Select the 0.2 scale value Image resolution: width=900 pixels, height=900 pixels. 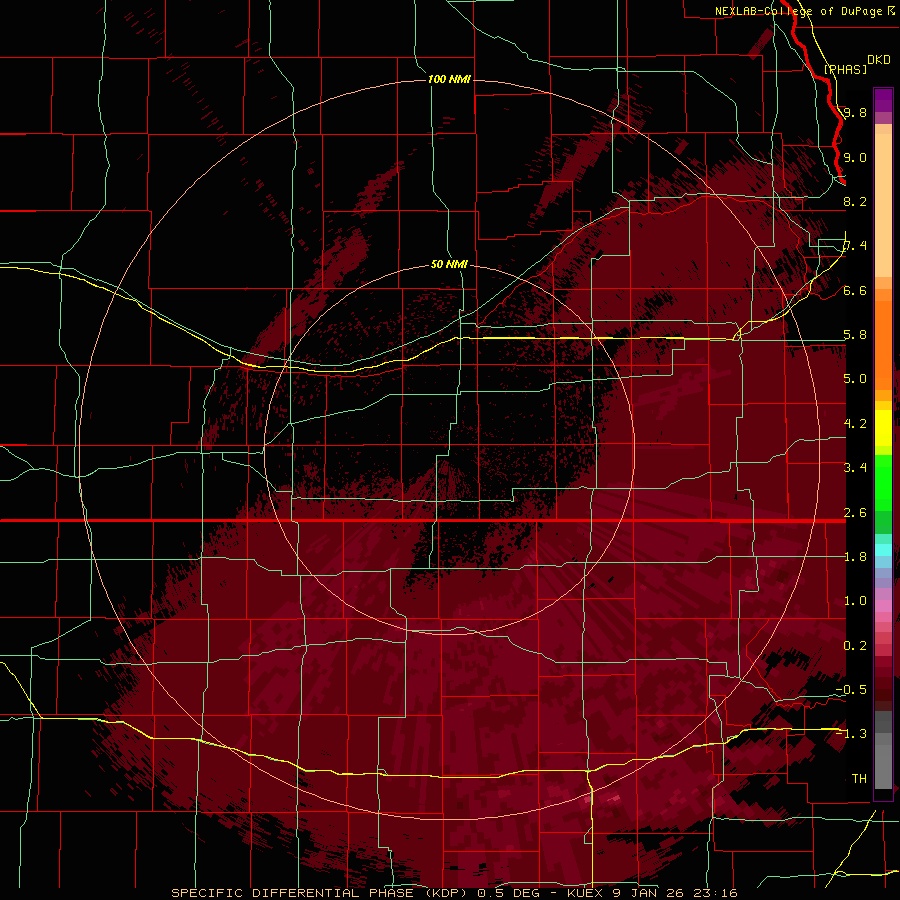855,646
